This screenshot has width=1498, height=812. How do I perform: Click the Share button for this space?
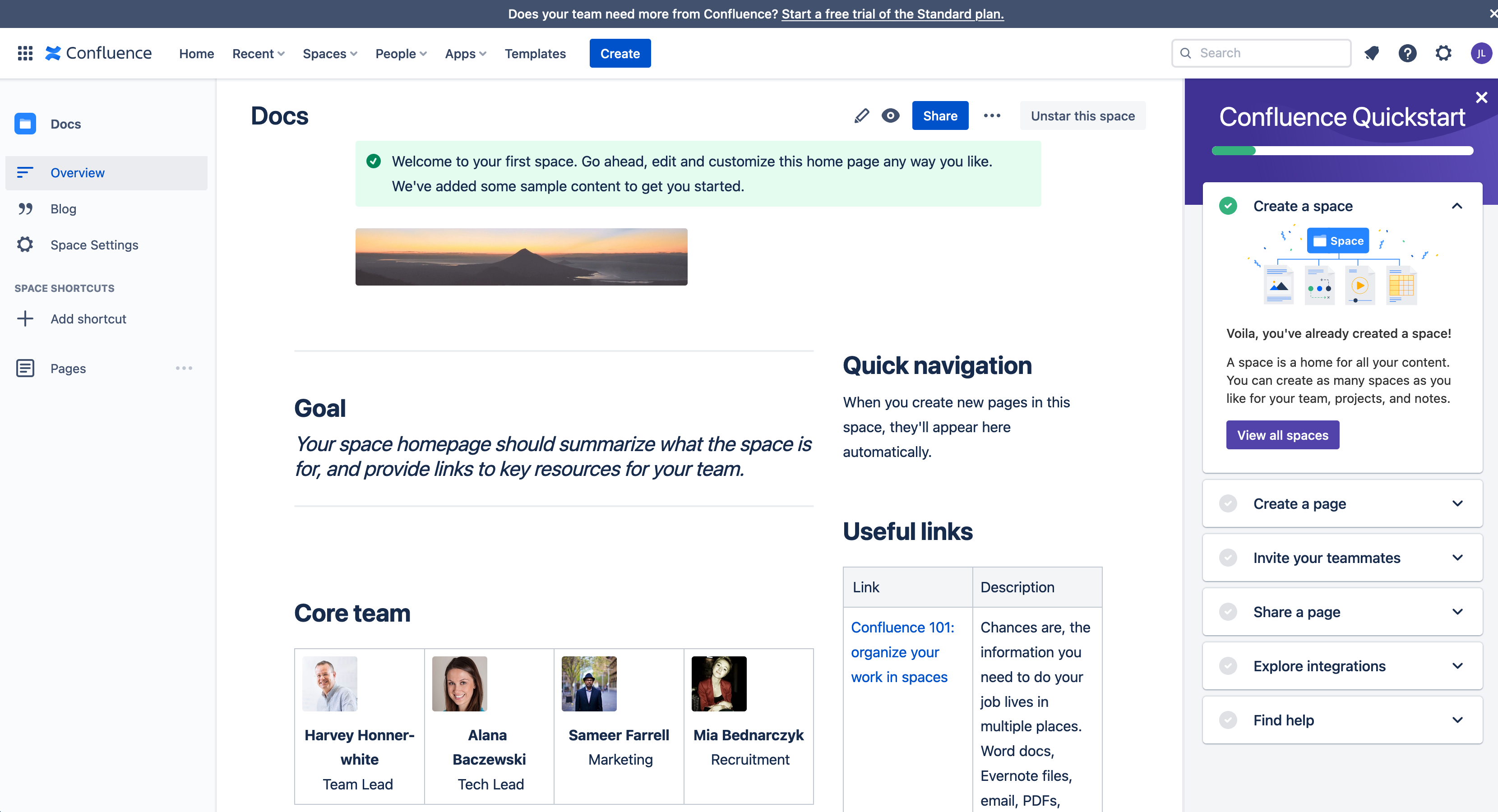940,115
